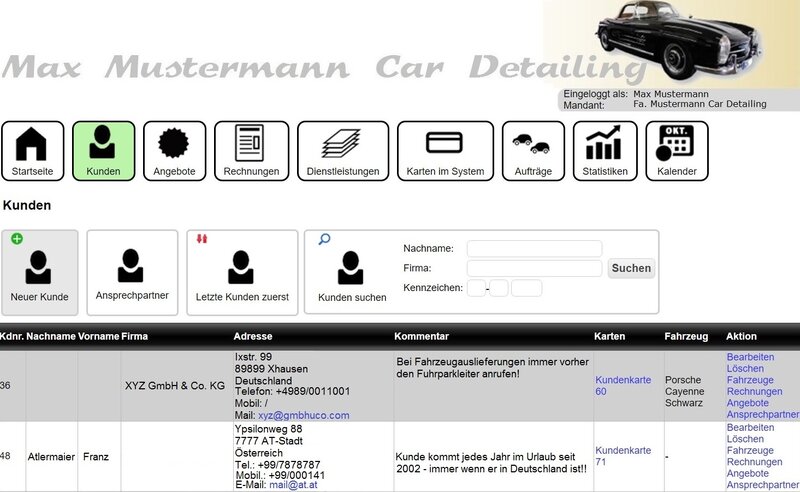Click the first Kennzeichen input box
This screenshot has height=492, width=800.
point(476,288)
